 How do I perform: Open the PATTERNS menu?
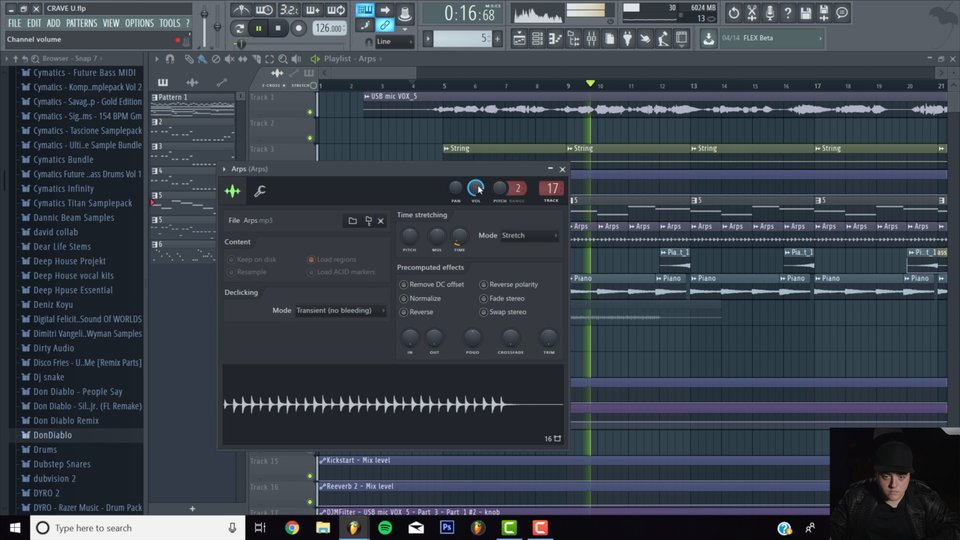tap(81, 23)
